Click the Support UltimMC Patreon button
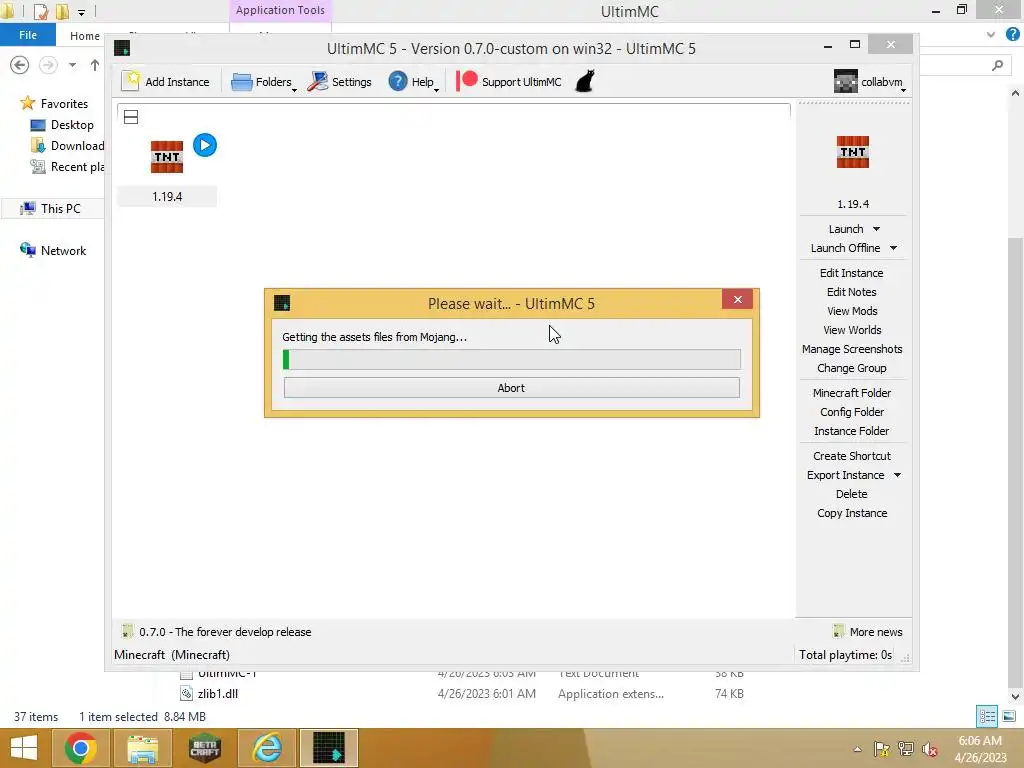The image size is (1024, 768). (x=509, y=82)
